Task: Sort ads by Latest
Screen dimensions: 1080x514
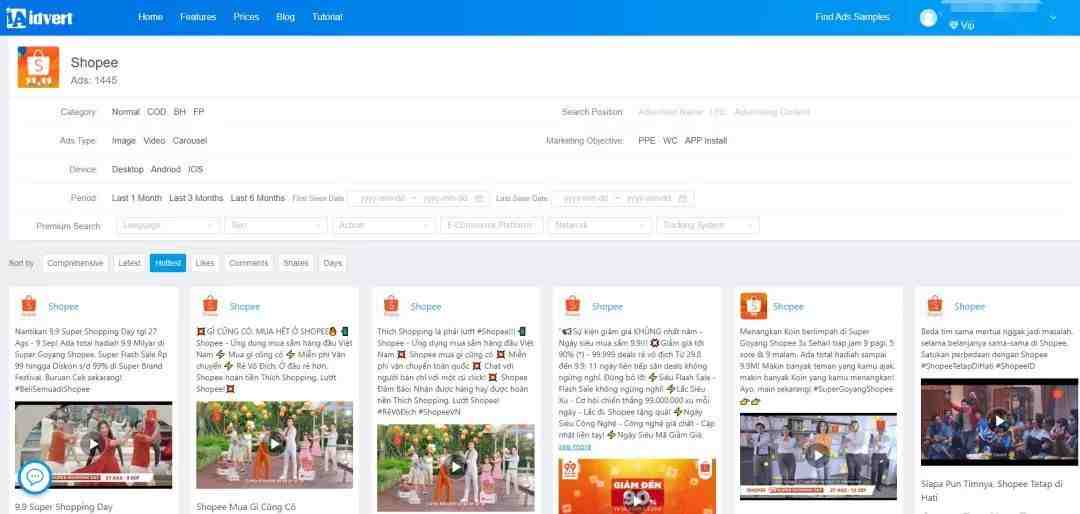Action: tap(129, 263)
